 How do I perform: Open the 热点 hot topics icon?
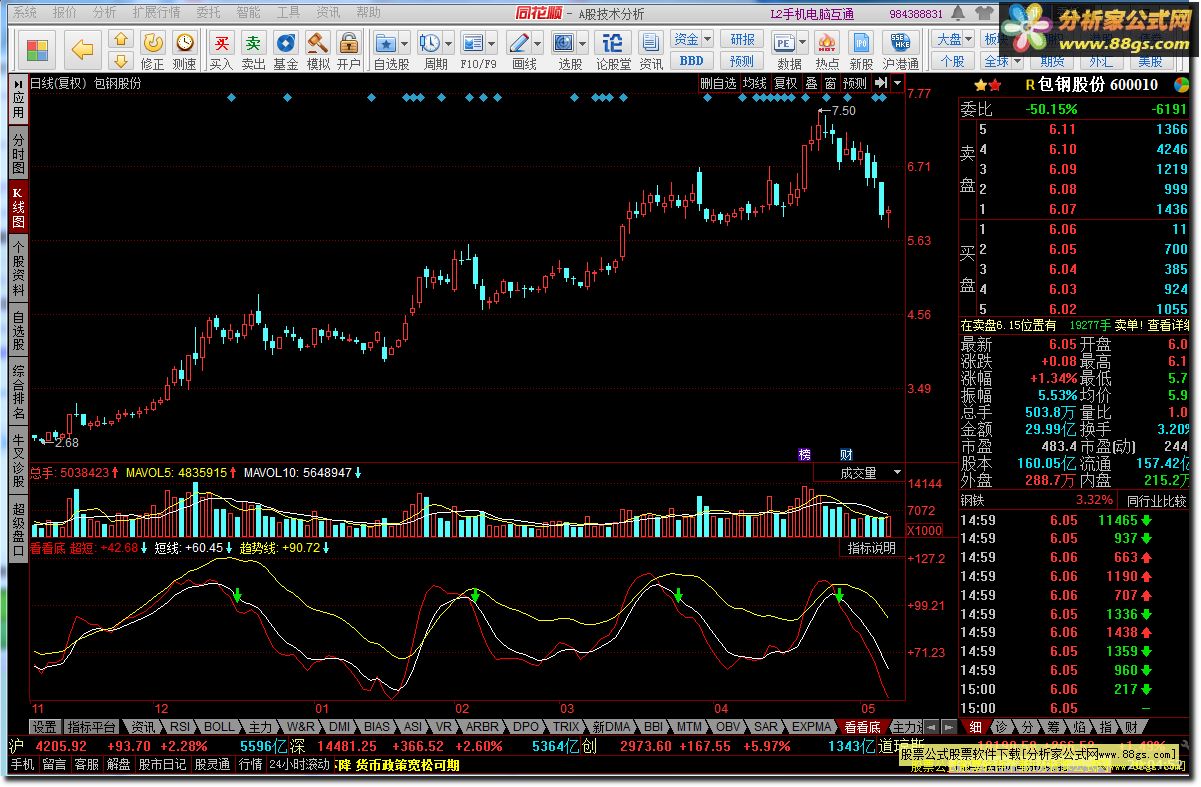(827, 42)
